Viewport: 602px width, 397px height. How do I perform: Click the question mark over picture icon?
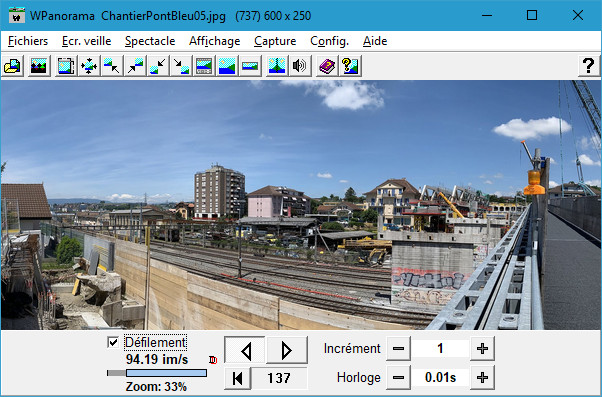coord(350,66)
